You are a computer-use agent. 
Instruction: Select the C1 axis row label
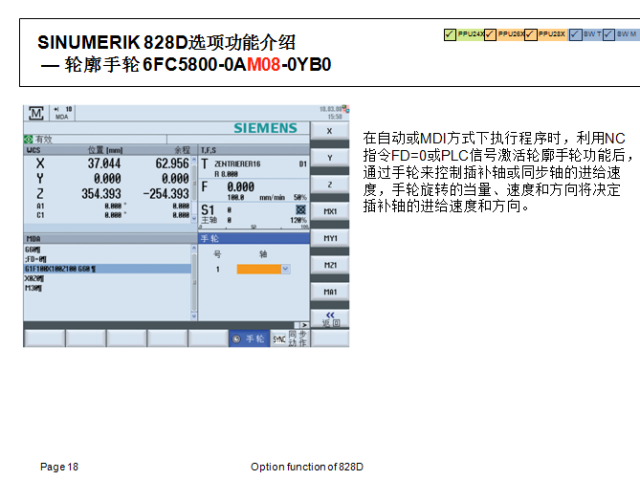point(40,215)
